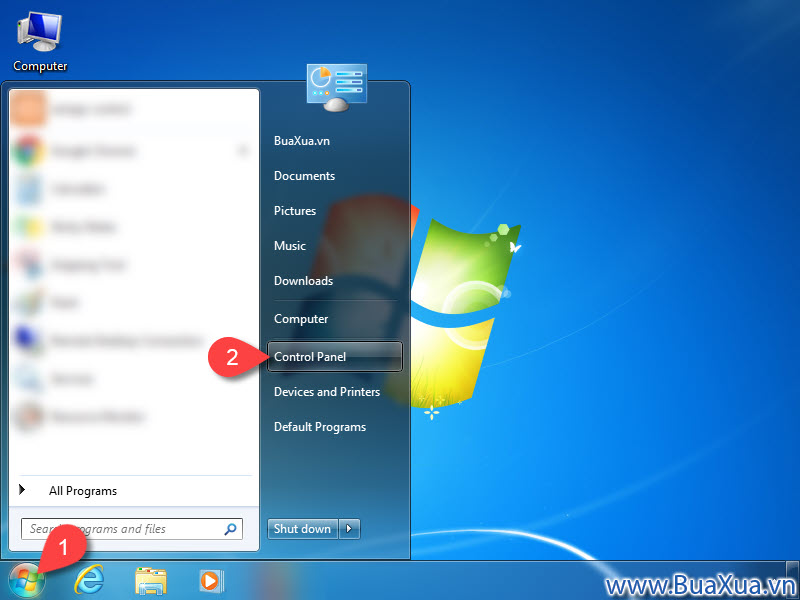Click the user account picture
Viewport: 800px width, 600px height.
click(337, 87)
